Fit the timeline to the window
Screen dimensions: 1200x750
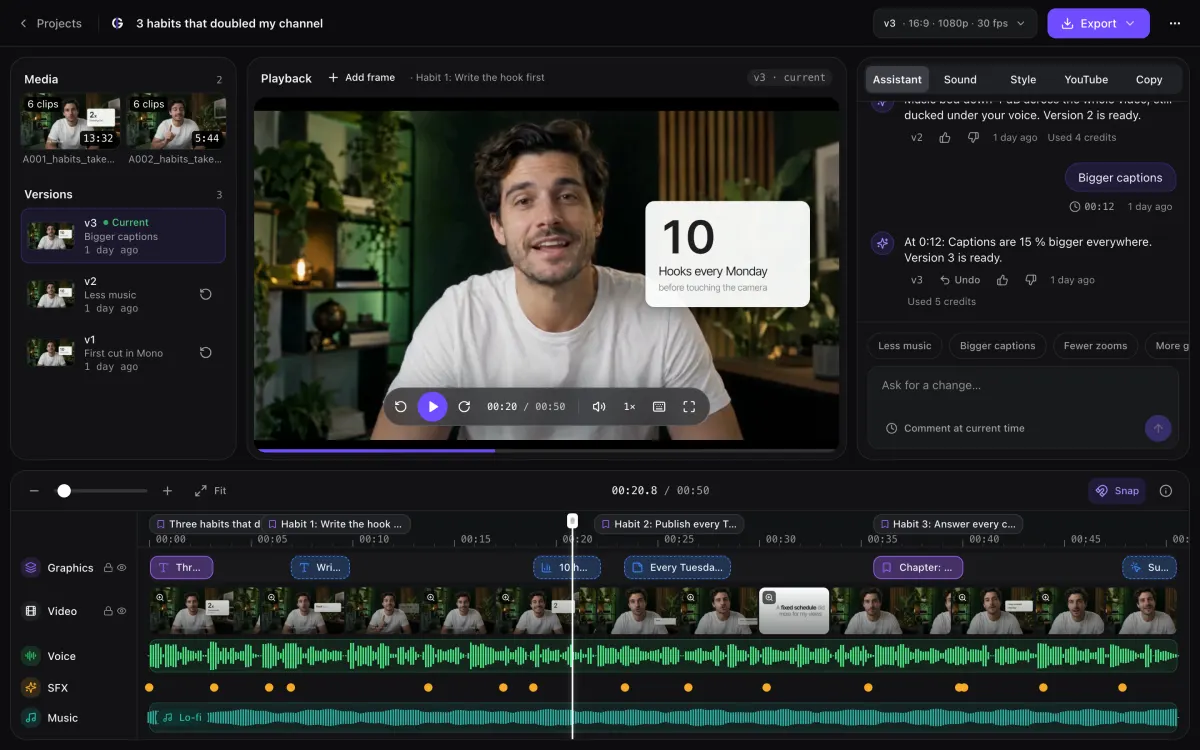(x=211, y=491)
